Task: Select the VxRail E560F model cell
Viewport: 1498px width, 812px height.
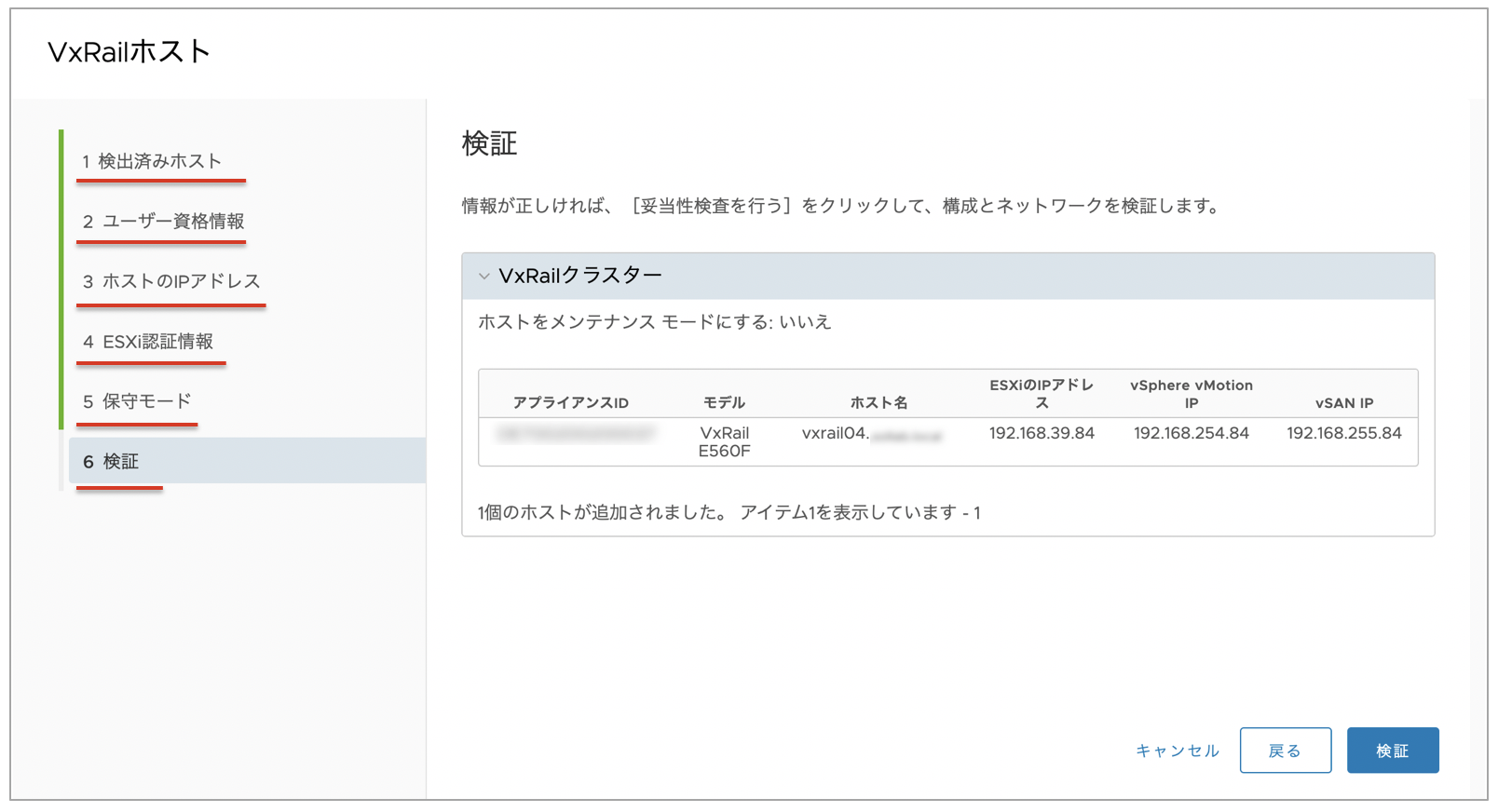Action: [x=724, y=442]
